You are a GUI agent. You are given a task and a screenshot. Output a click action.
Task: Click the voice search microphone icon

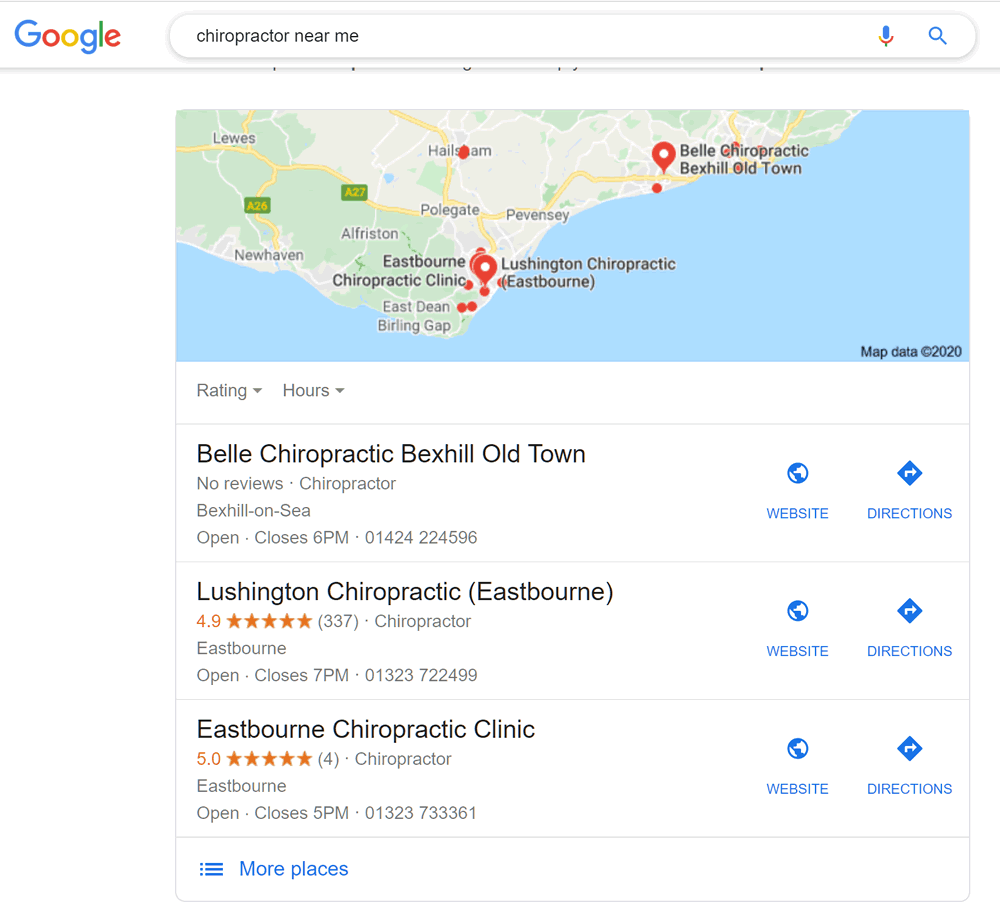(885, 36)
